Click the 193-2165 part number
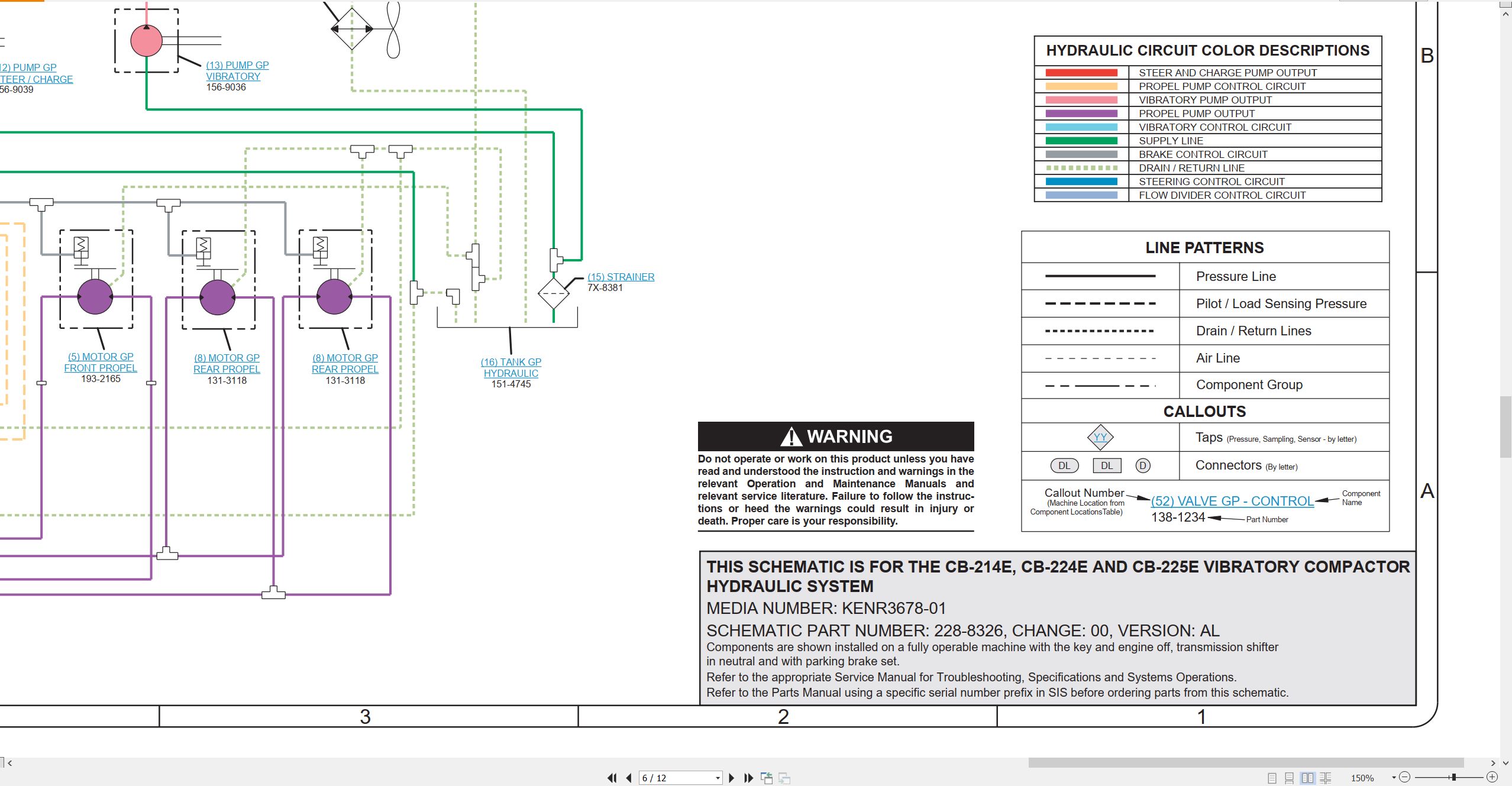 pyautogui.click(x=101, y=379)
